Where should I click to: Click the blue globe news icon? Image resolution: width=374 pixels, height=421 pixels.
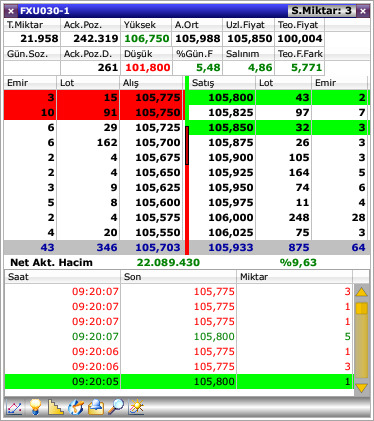pyautogui.click(x=76, y=407)
